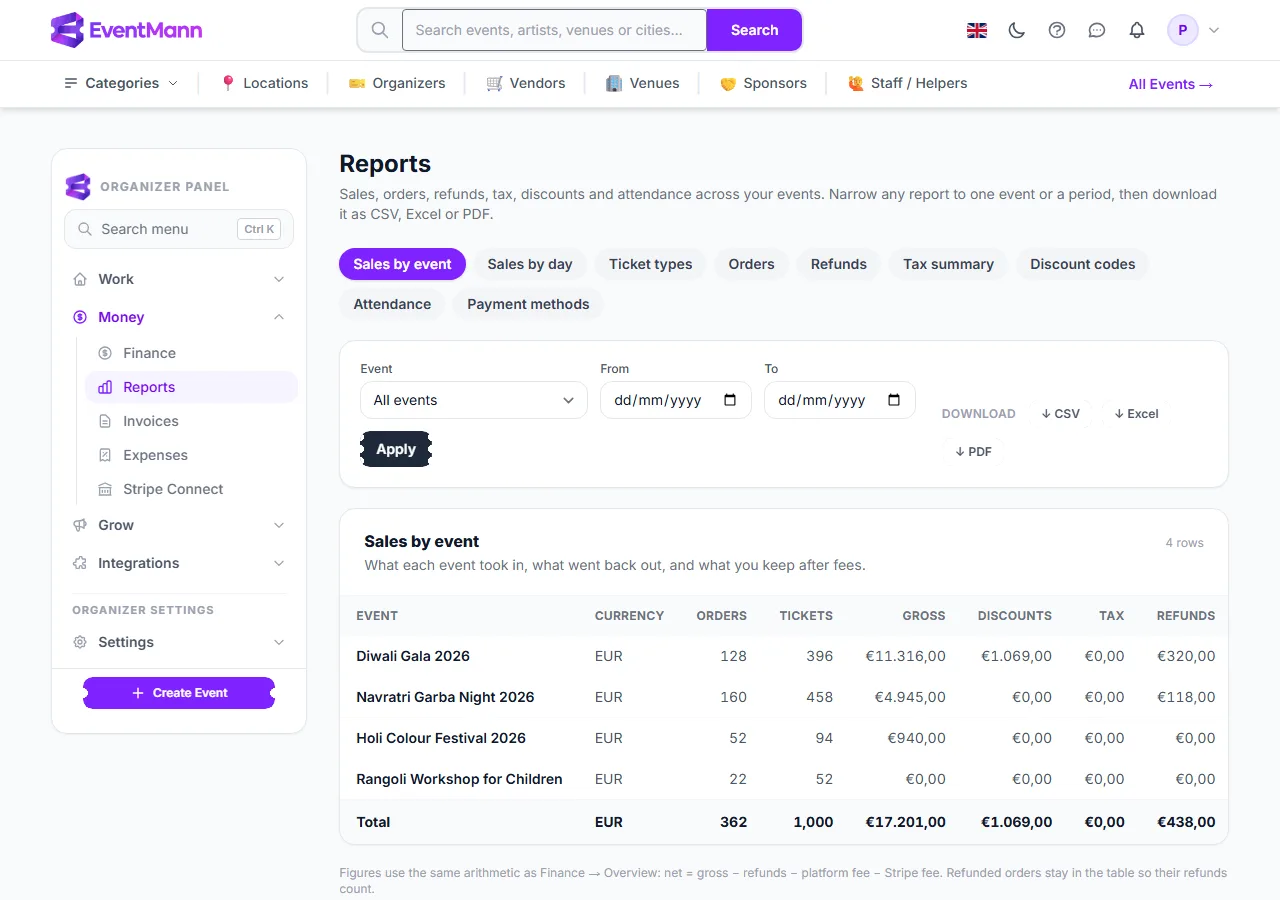Viewport: 1280px width, 900px height.
Task: Open Invoices in the sidebar
Action: (191, 421)
